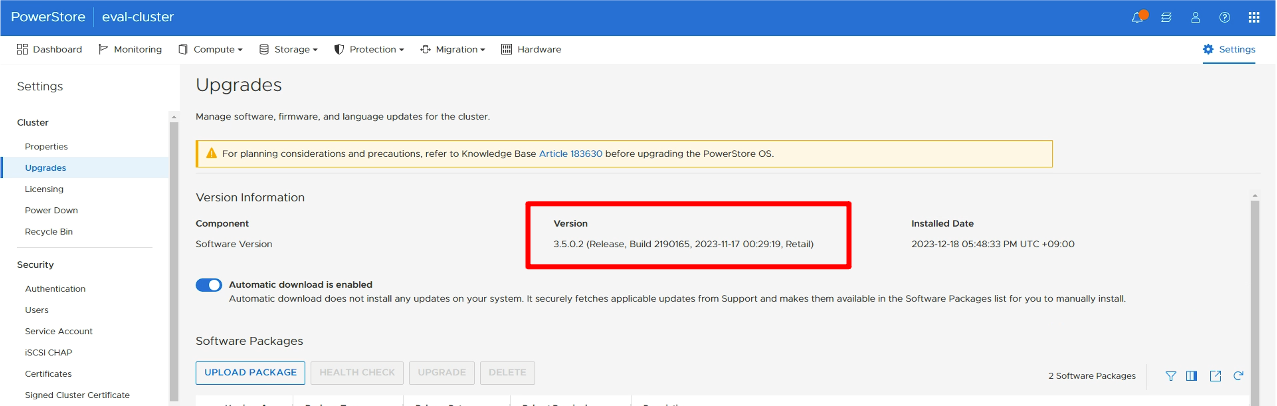Click the '2 Software Packages' count text
The image size is (1277, 406).
(1092, 376)
